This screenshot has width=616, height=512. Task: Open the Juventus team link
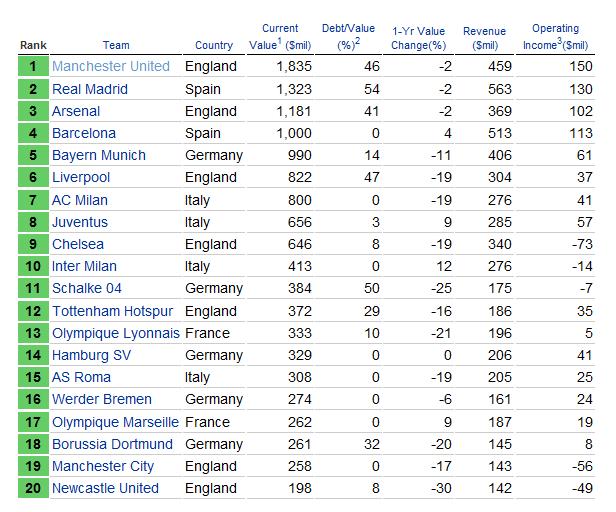[80, 222]
